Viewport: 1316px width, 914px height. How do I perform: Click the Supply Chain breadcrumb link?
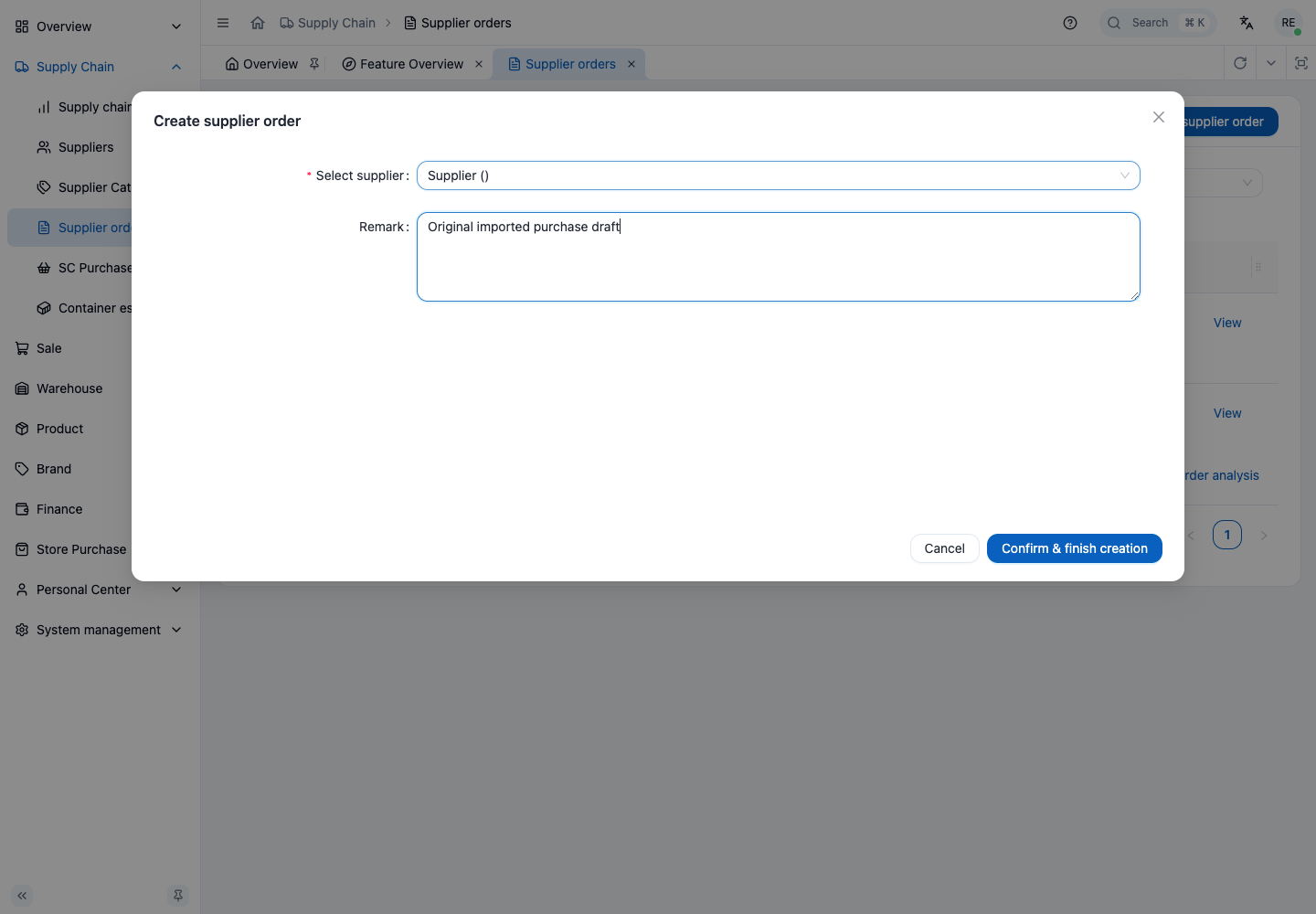327,23
